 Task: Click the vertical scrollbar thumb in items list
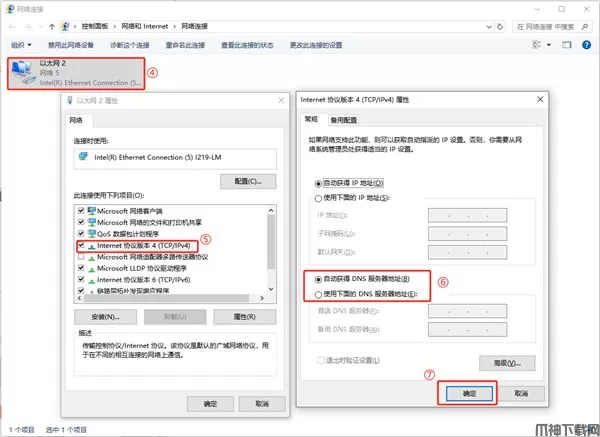coord(271,242)
